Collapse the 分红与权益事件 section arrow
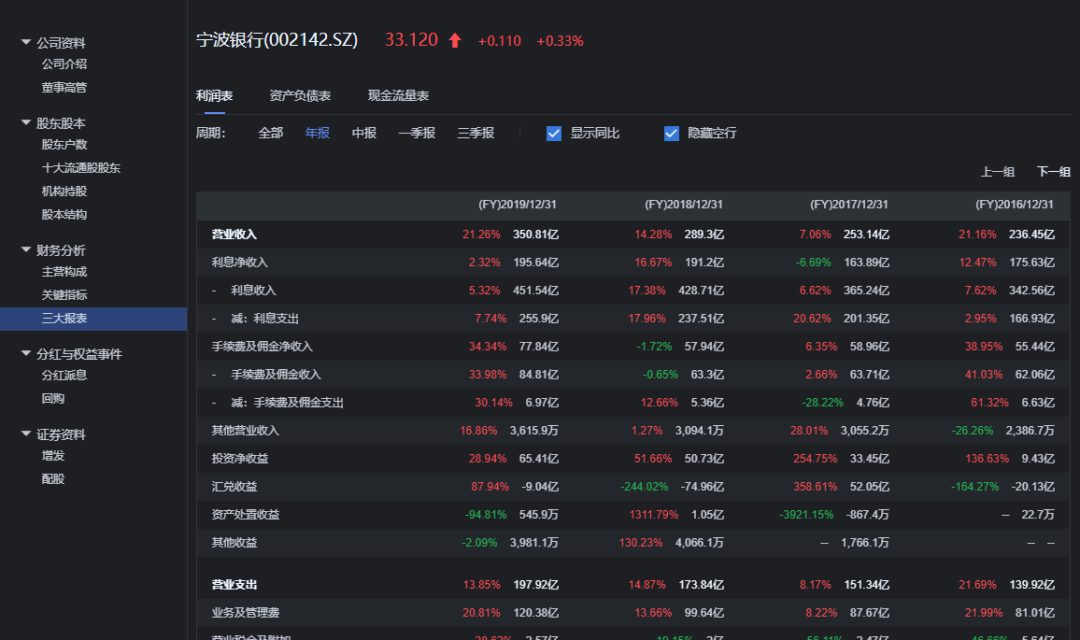 (26, 353)
